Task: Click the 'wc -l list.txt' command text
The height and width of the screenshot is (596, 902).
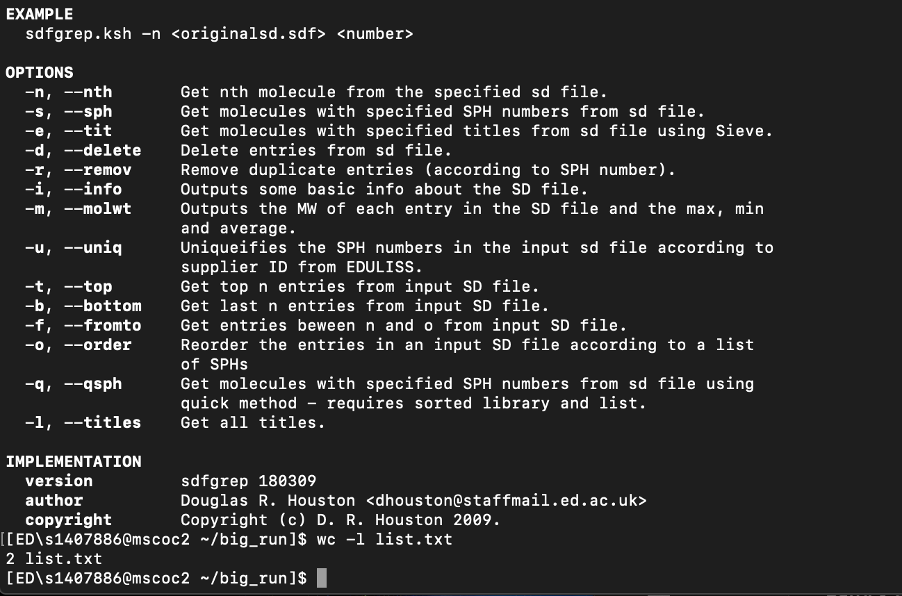Action: (384, 539)
